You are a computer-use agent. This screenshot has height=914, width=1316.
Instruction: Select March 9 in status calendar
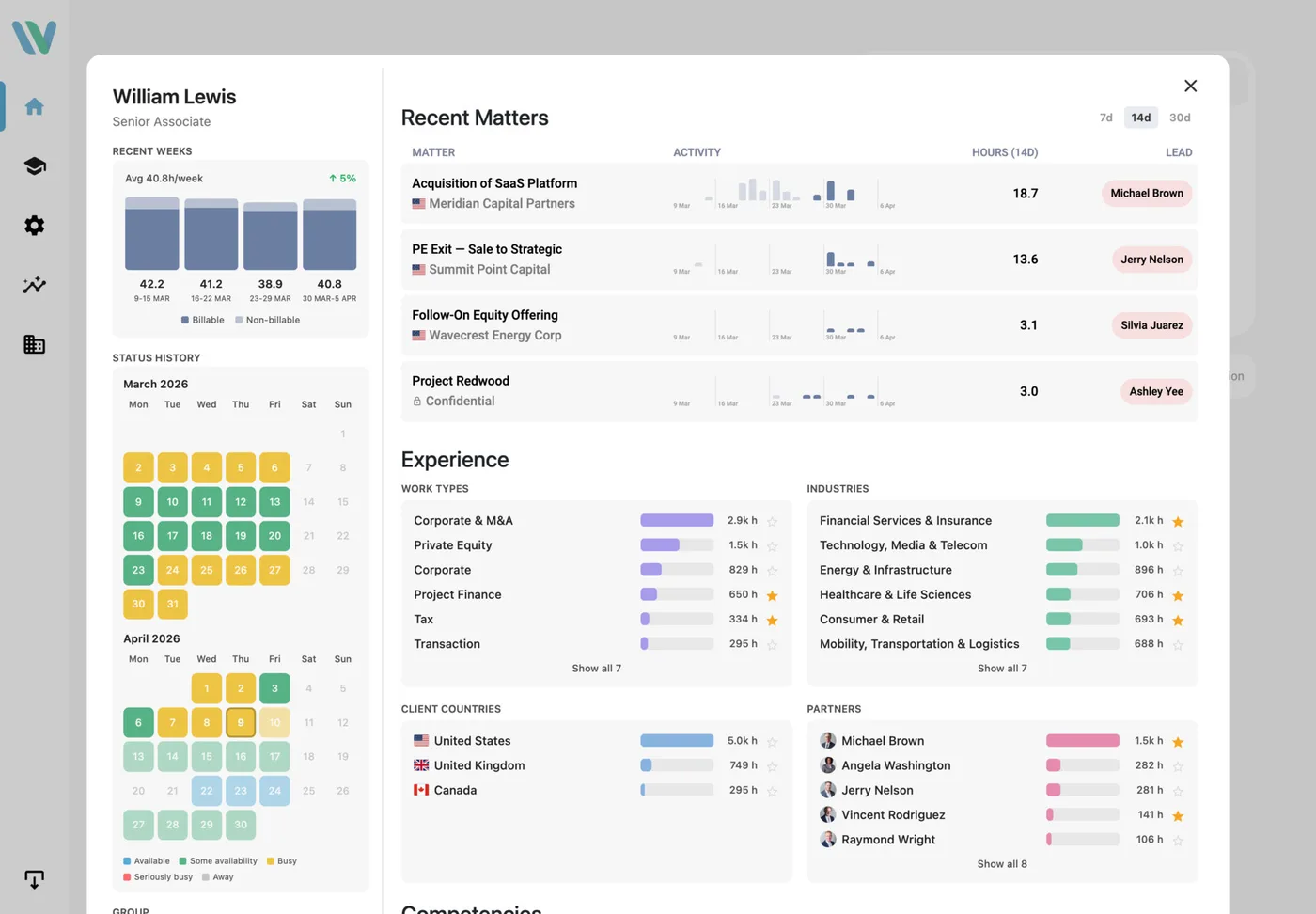pos(138,502)
